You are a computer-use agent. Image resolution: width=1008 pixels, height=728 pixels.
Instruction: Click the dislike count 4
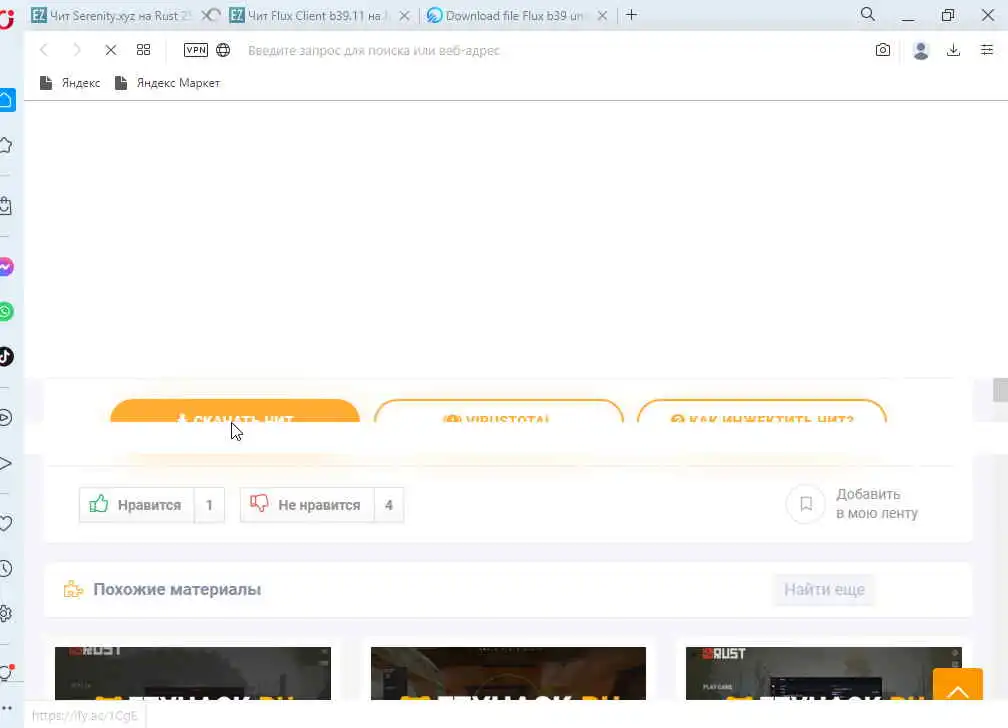(x=389, y=505)
